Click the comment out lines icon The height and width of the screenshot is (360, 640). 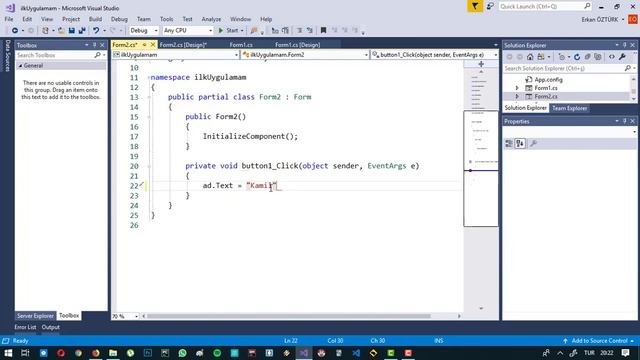[x=299, y=31]
